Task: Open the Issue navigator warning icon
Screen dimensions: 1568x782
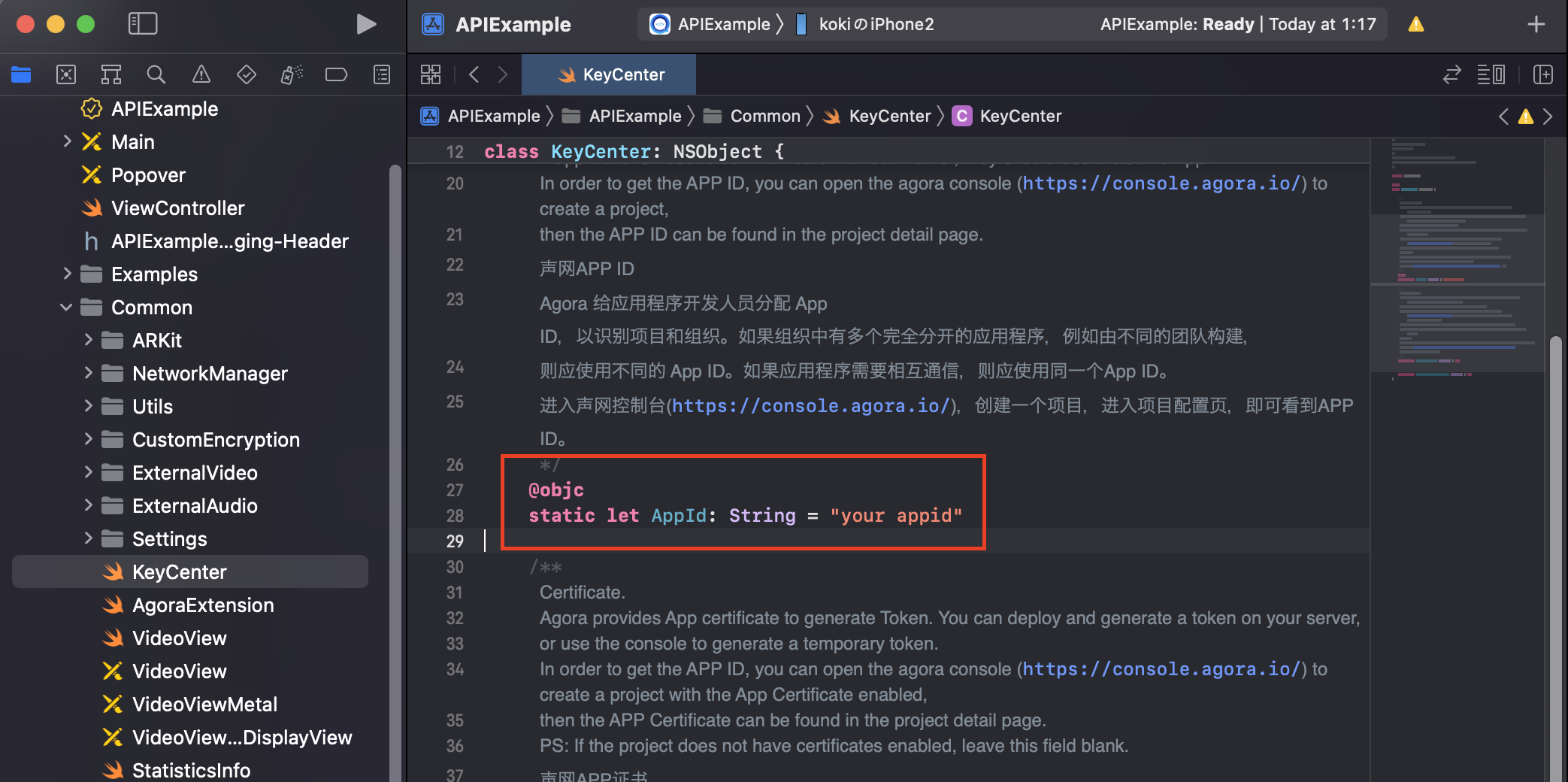Action: point(201,74)
